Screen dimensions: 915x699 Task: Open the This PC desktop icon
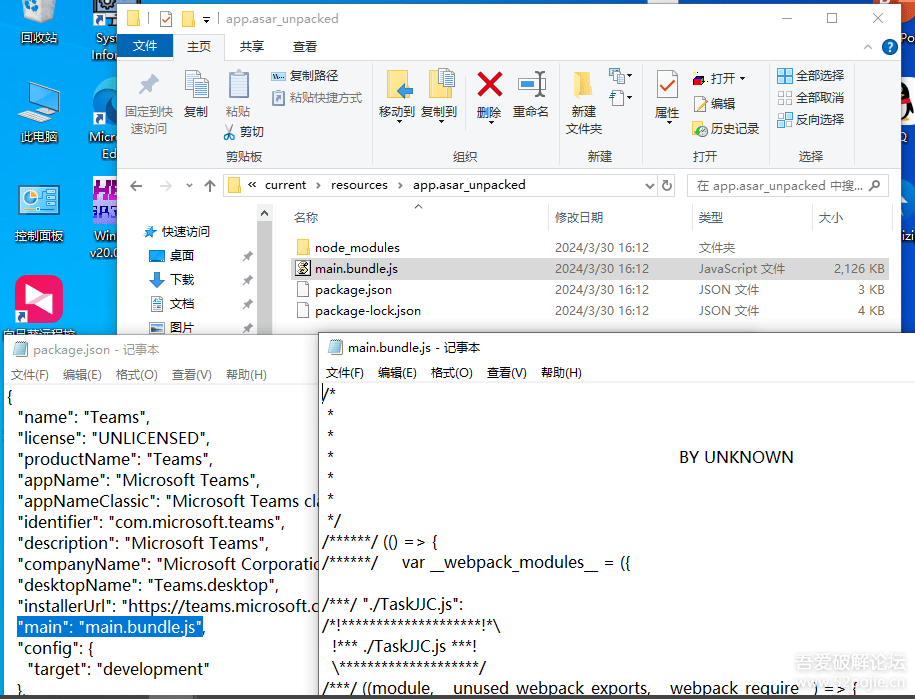(39, 113)
